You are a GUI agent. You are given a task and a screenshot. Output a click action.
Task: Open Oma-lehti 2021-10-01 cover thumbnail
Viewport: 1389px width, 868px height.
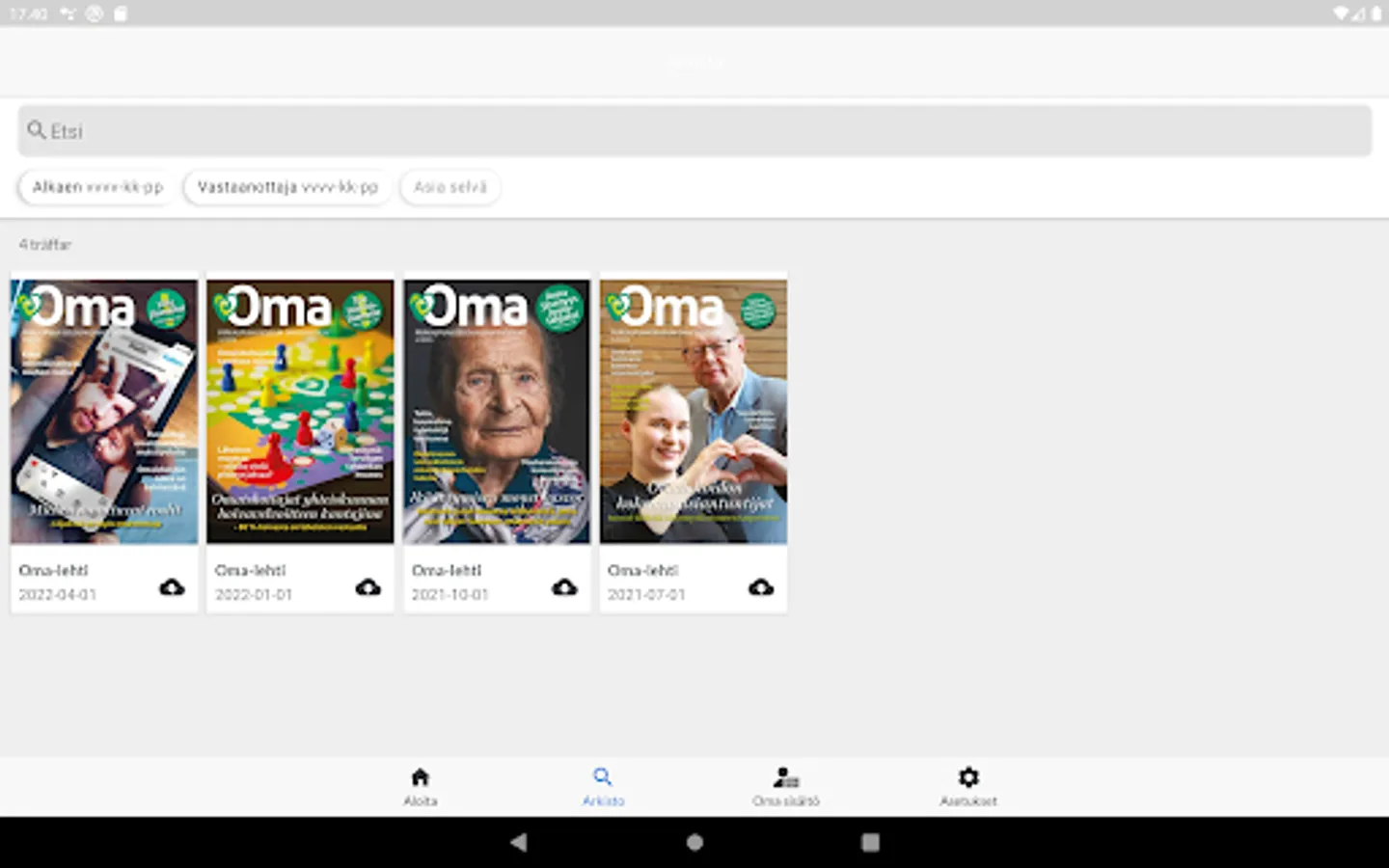pos(497,412)
